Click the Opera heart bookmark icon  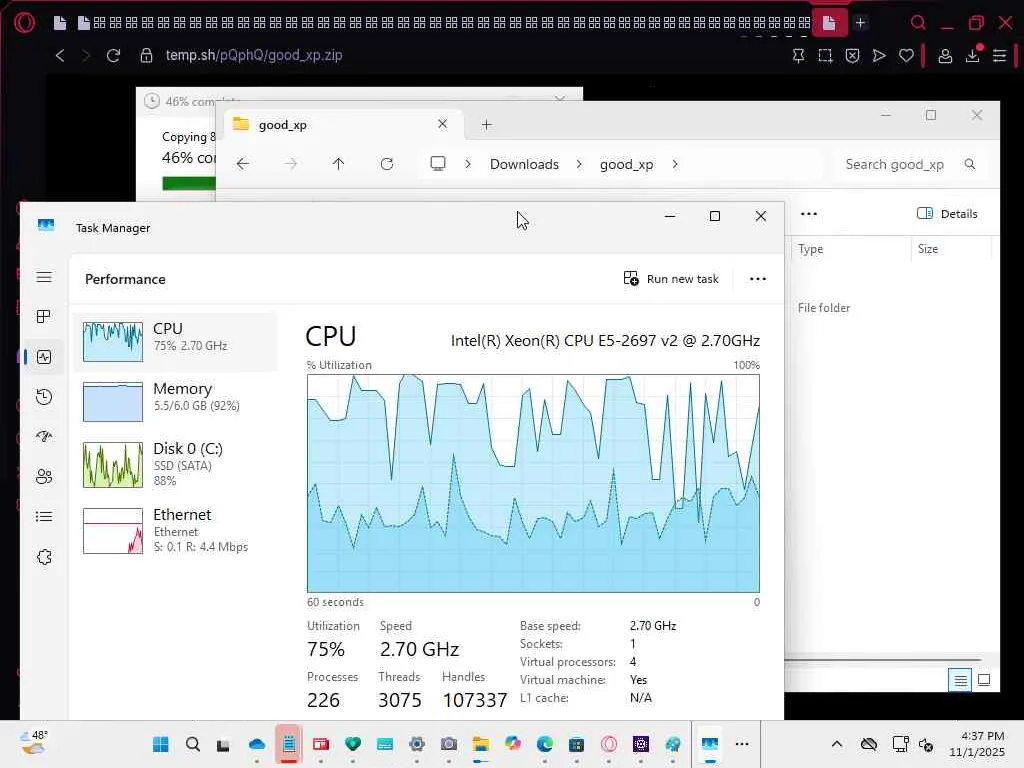906,56
